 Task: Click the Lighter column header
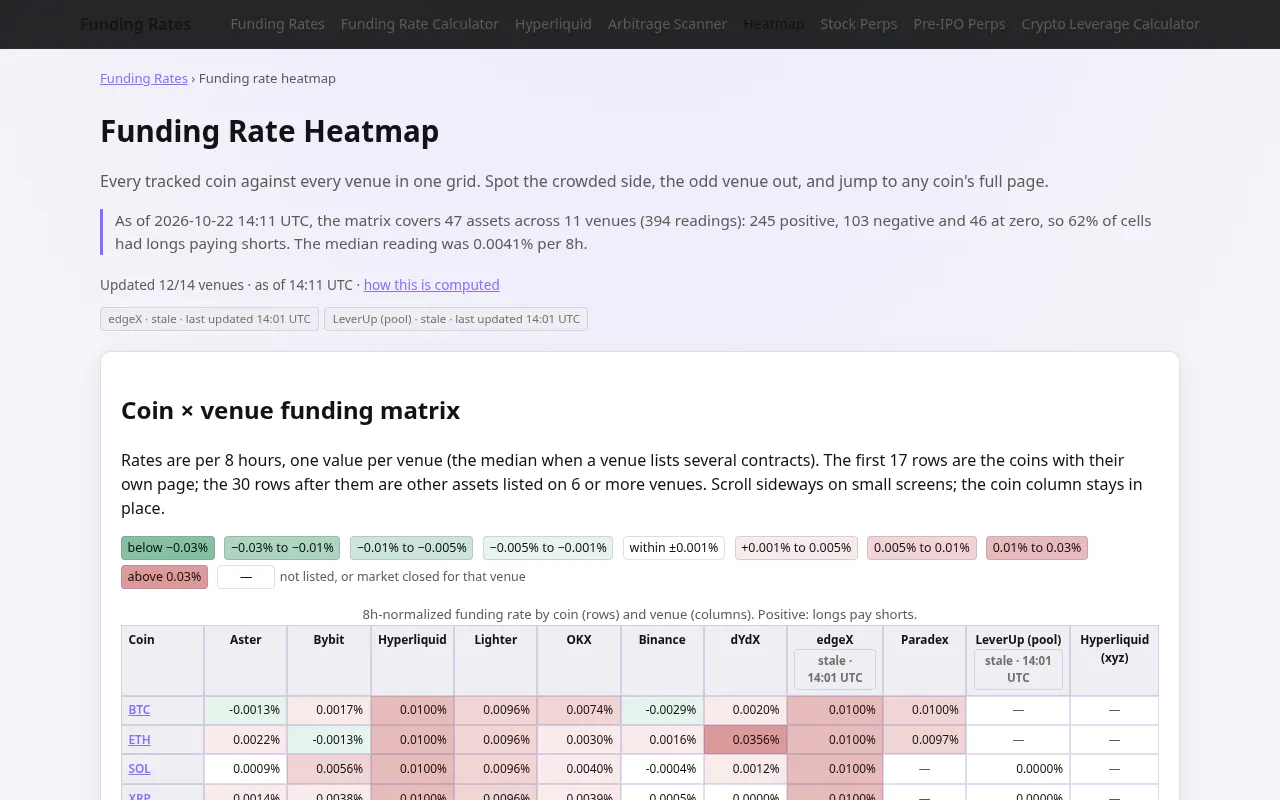click(x=495, y=661)
